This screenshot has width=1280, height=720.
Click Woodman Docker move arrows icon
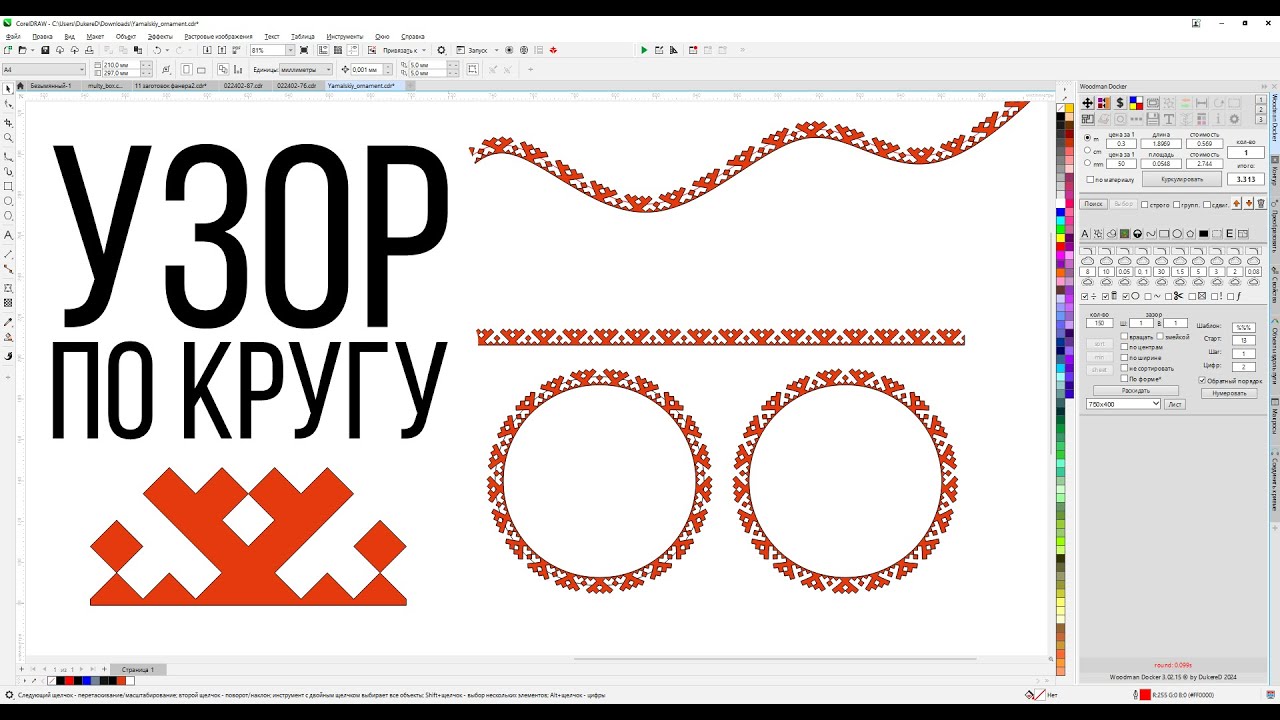1087,103
